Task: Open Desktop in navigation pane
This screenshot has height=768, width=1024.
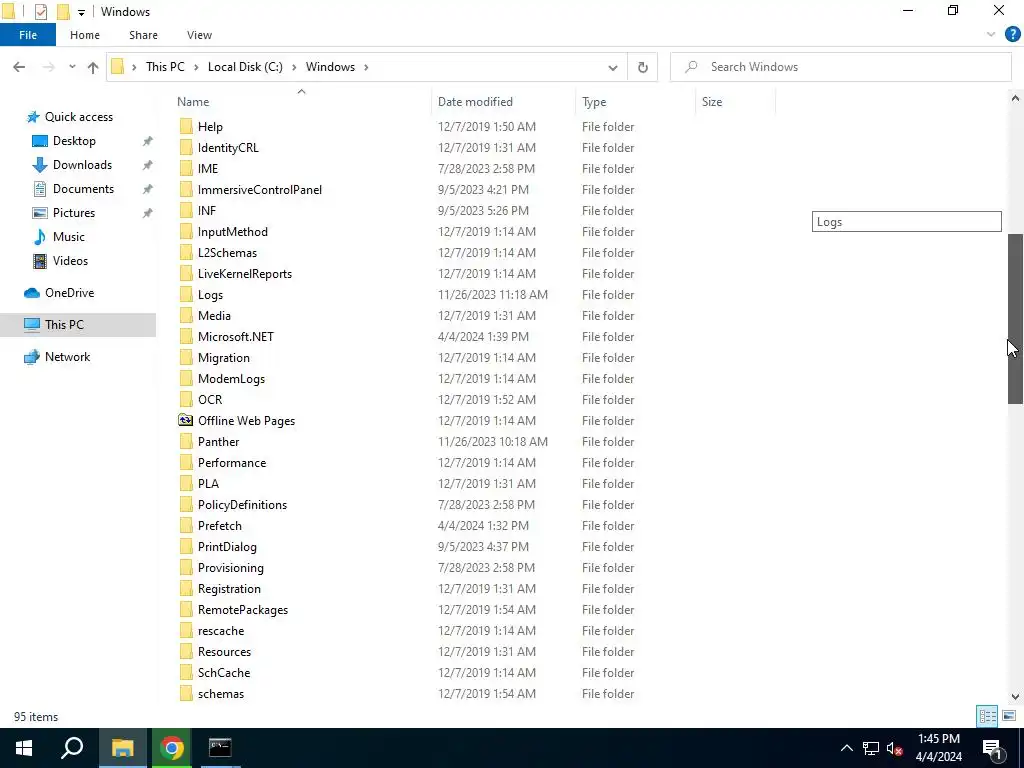Action: point(74,141)
